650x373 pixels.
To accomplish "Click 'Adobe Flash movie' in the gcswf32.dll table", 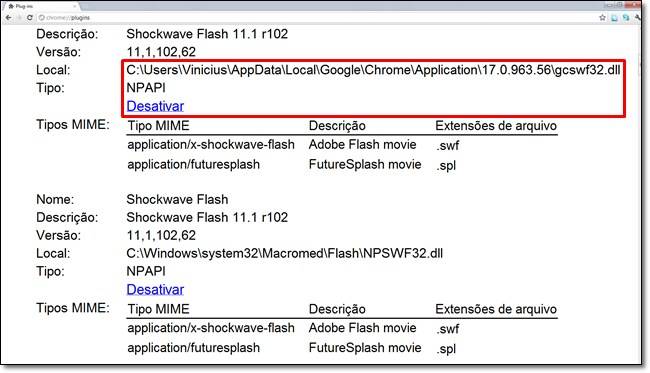I will coord(362,145).
